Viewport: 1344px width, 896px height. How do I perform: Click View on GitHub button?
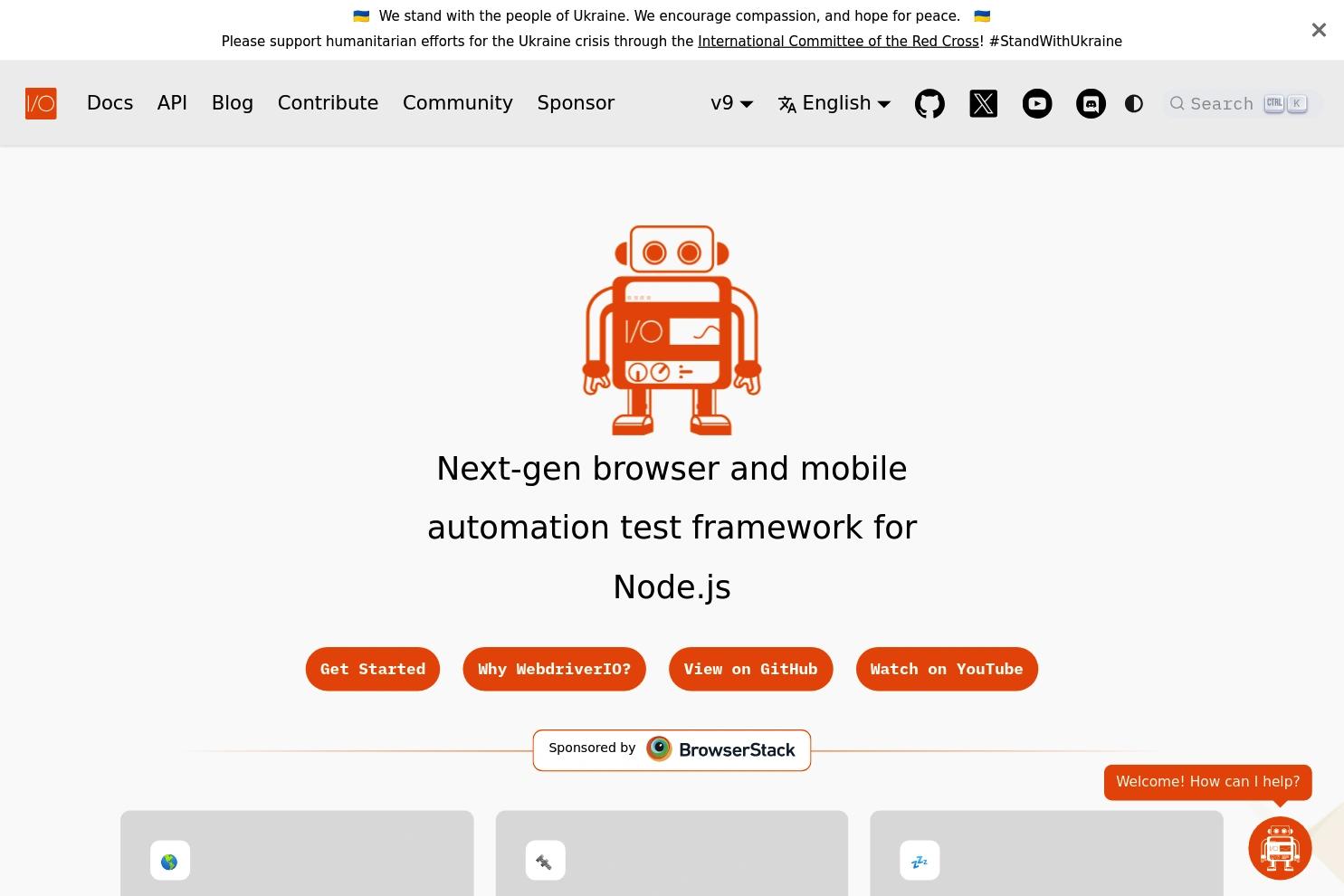[750, 669]
